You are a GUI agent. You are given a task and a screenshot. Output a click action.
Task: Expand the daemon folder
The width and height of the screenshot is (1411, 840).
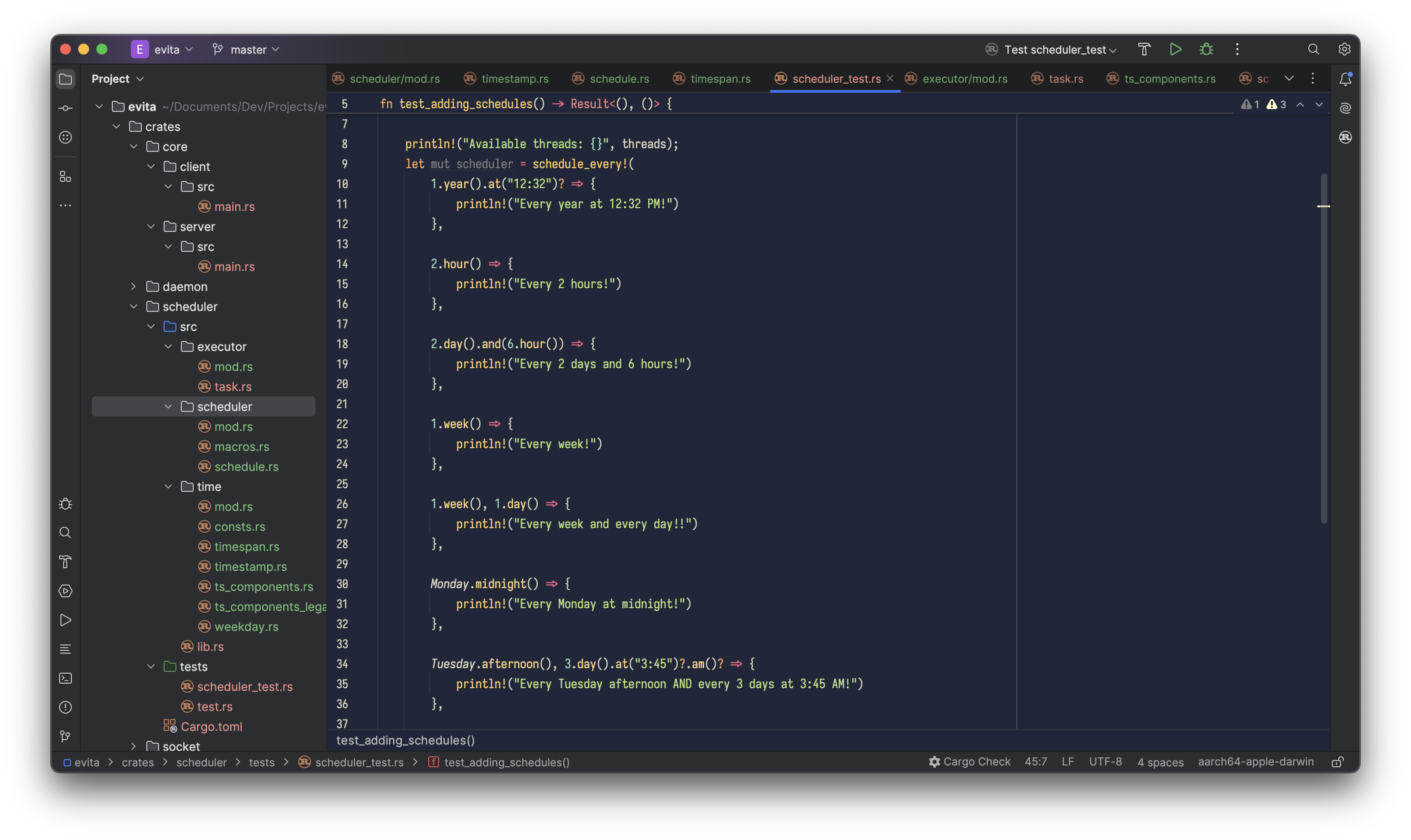coord(134,286)
